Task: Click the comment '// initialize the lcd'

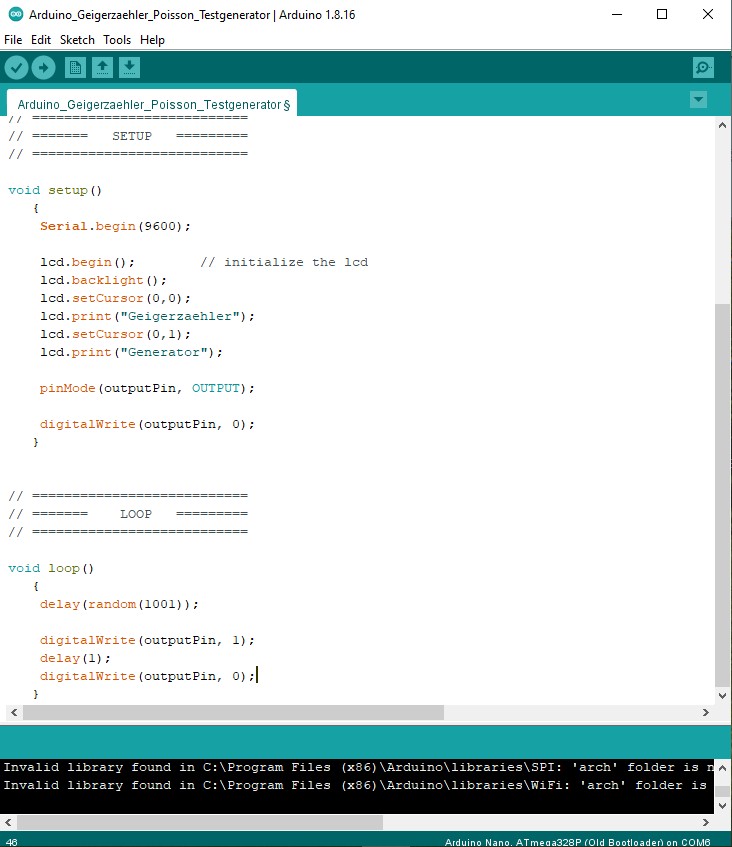Action: coord(284,262)
